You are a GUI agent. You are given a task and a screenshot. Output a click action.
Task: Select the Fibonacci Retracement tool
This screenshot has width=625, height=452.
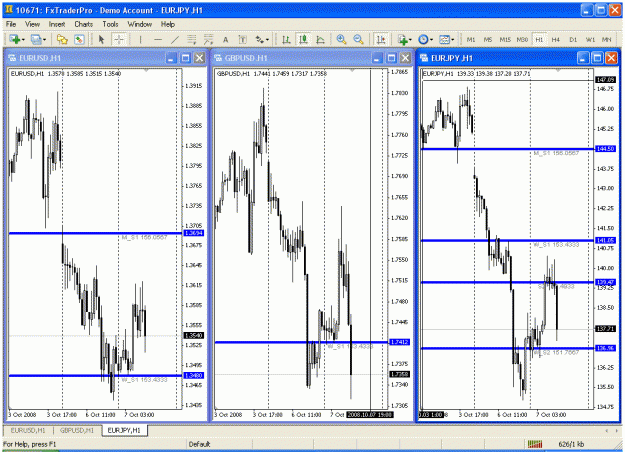[x=208, y=39]
